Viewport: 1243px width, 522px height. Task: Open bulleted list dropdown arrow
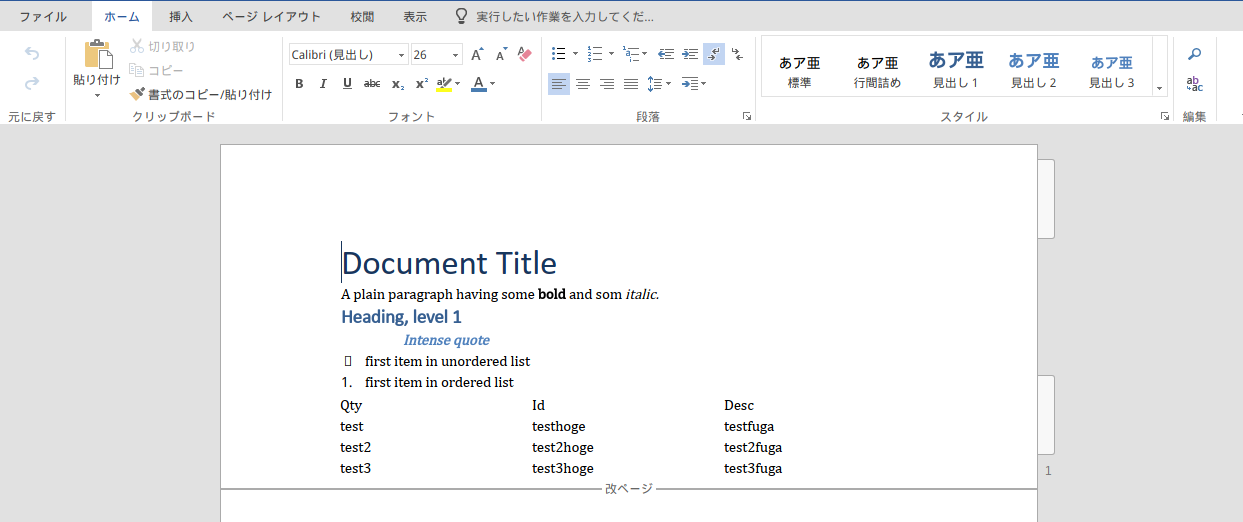pyautogui.click(x=574, y=54)
